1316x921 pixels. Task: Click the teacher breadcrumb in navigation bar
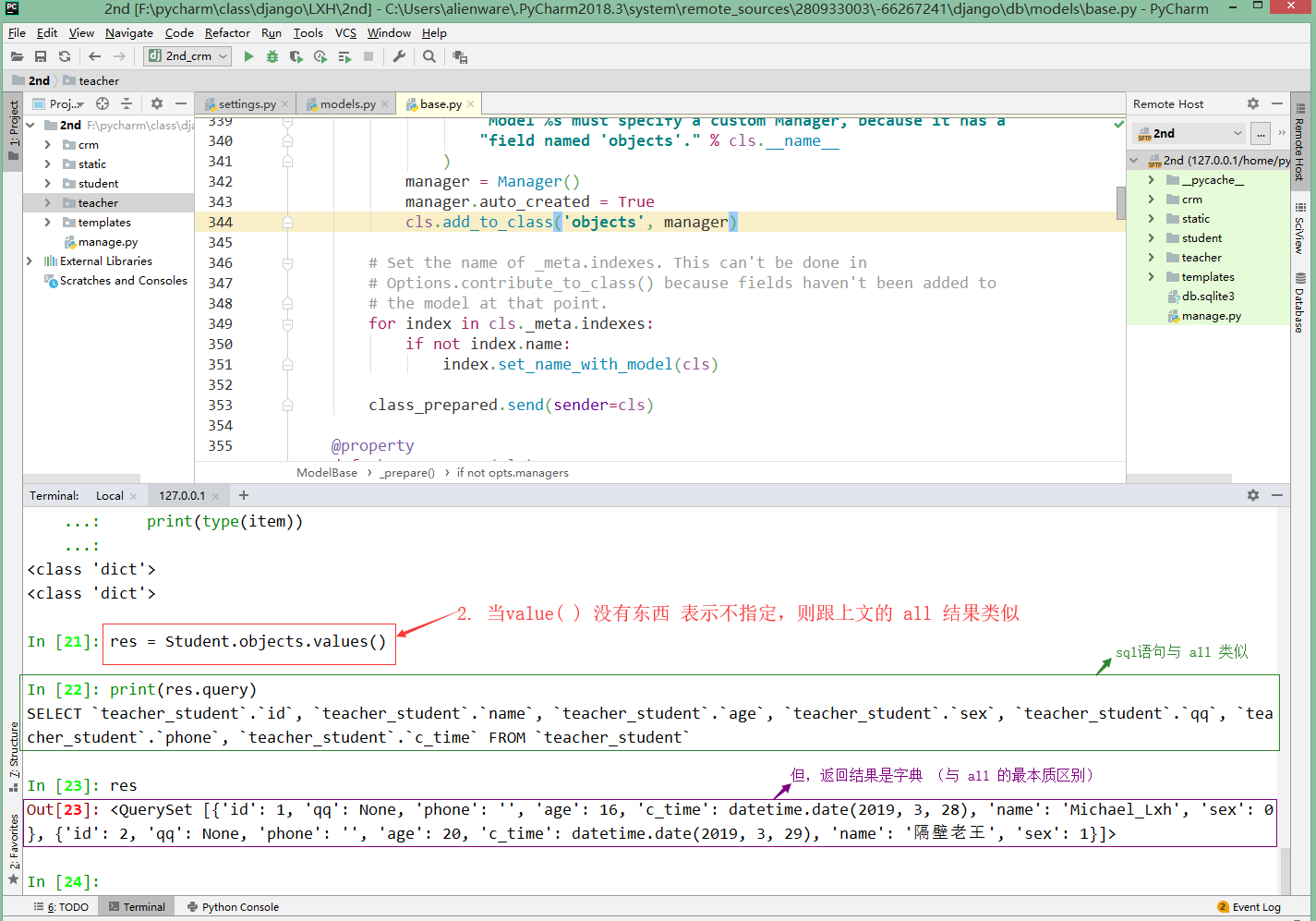[99, 81]
